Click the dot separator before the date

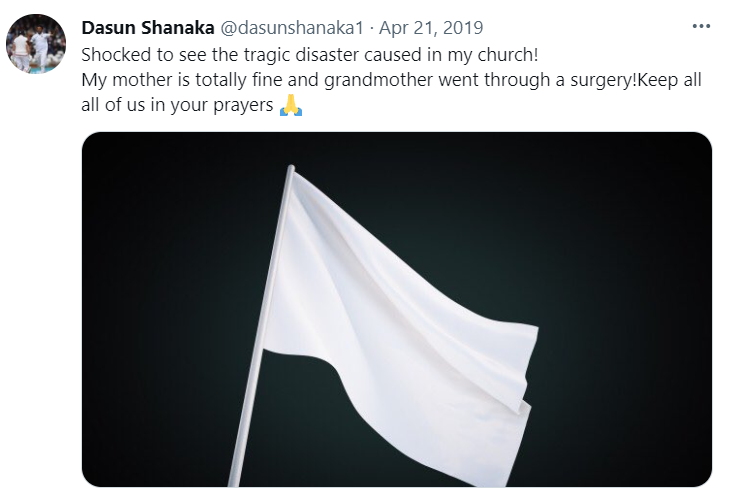coord(372,29)
